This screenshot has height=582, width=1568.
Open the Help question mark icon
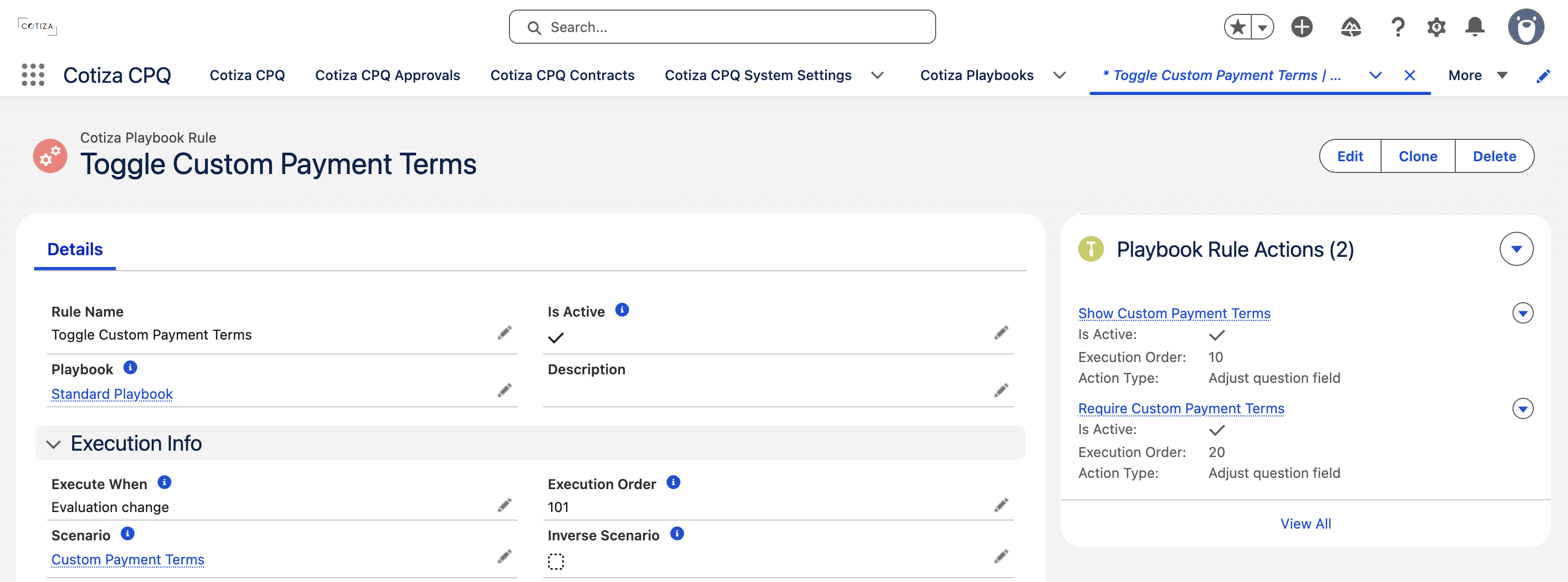[x=1398, y=27]
